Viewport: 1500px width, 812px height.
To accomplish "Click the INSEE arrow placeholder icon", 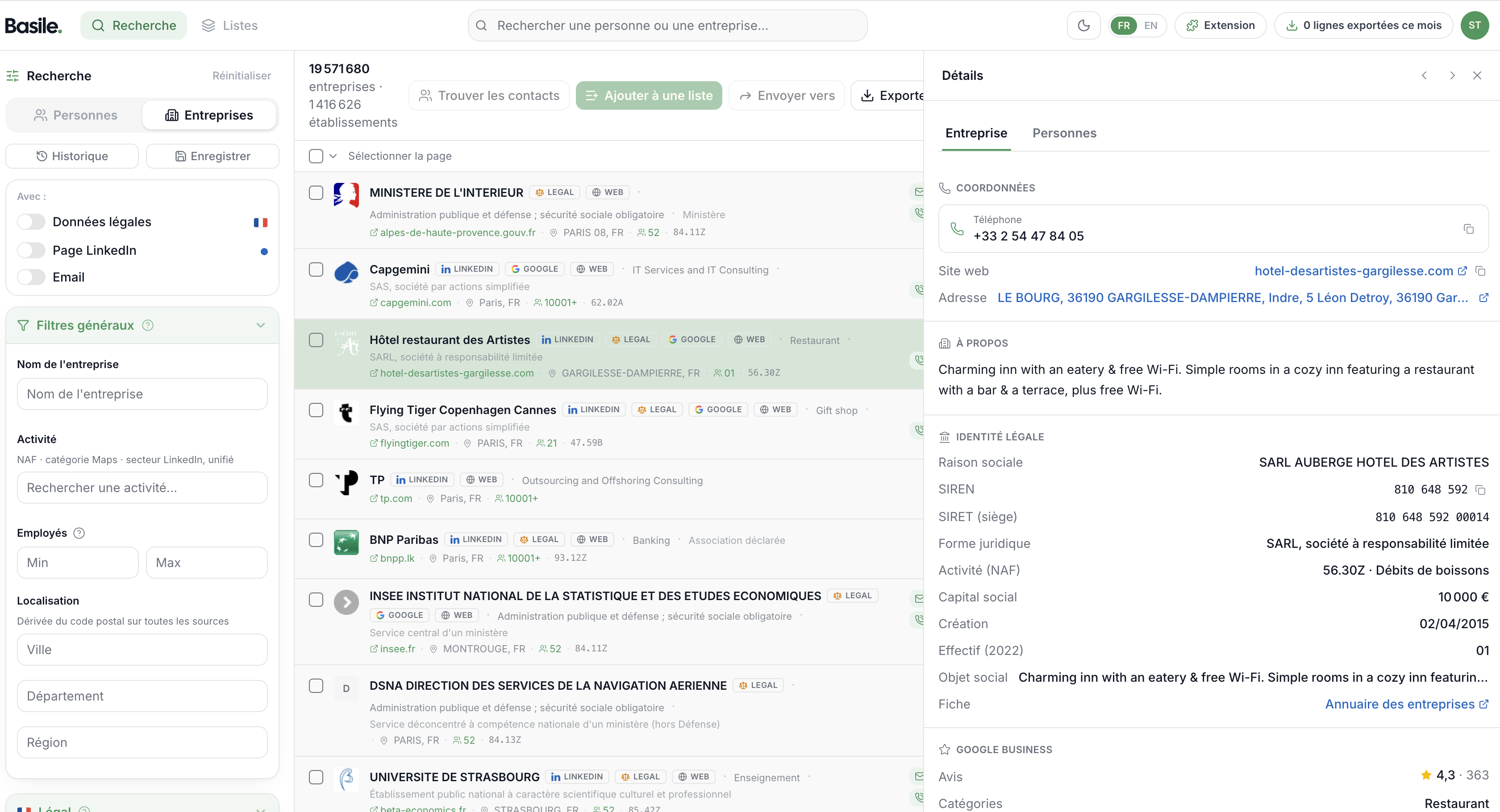I will coord(346,602).
